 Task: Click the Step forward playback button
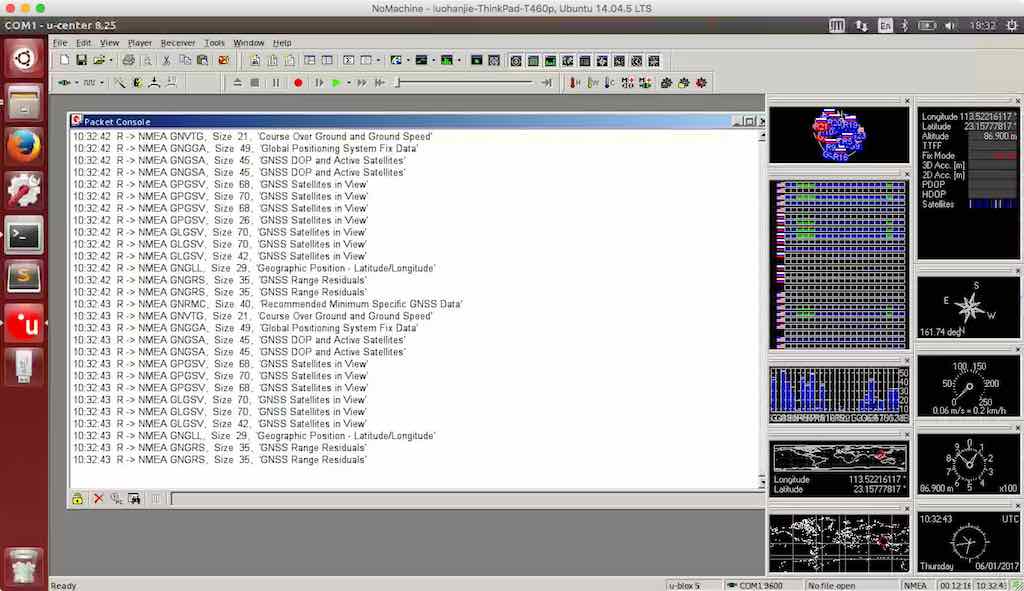click(319, 83)
